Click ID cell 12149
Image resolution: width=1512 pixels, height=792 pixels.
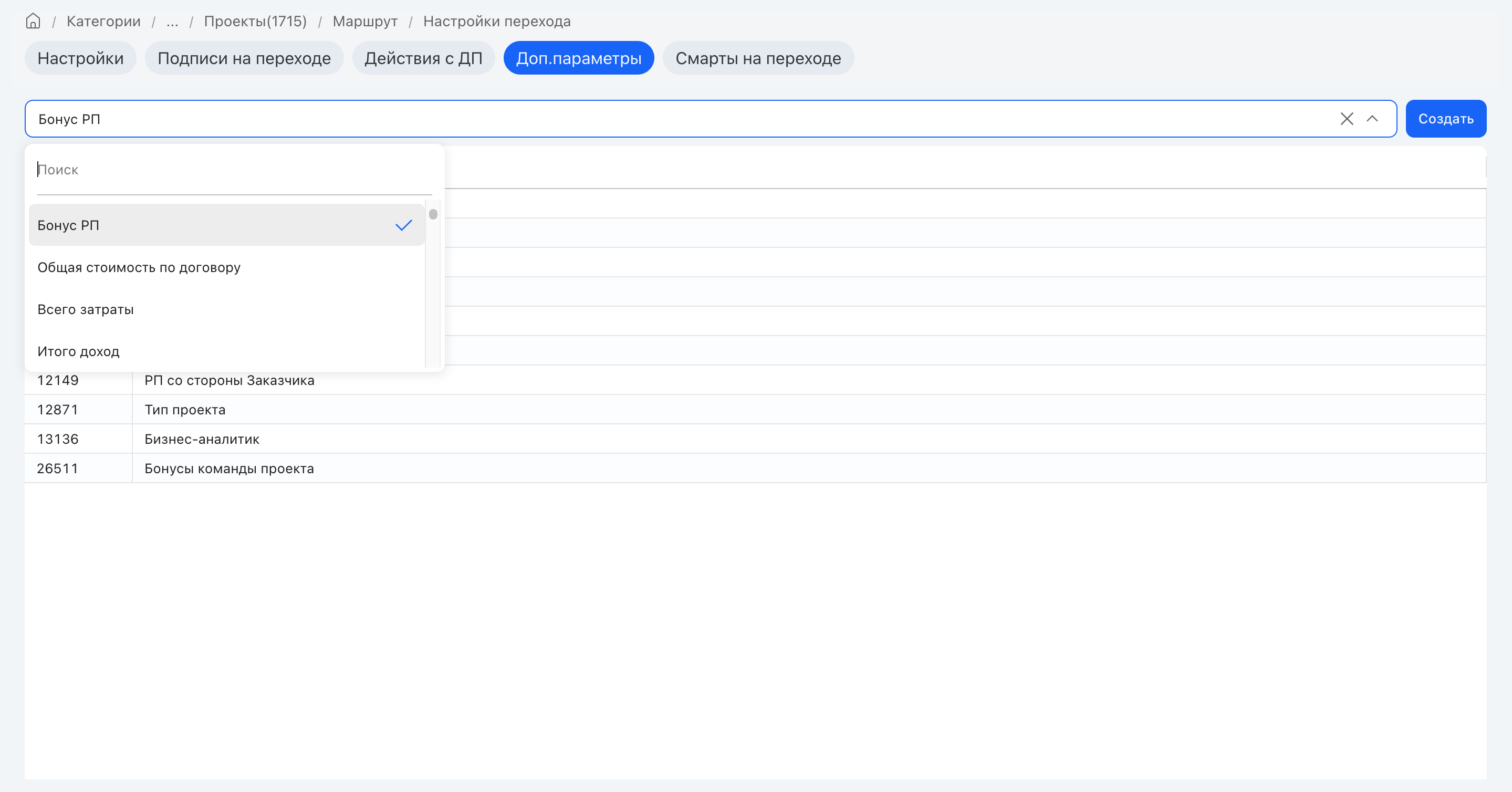pos(78,380)
